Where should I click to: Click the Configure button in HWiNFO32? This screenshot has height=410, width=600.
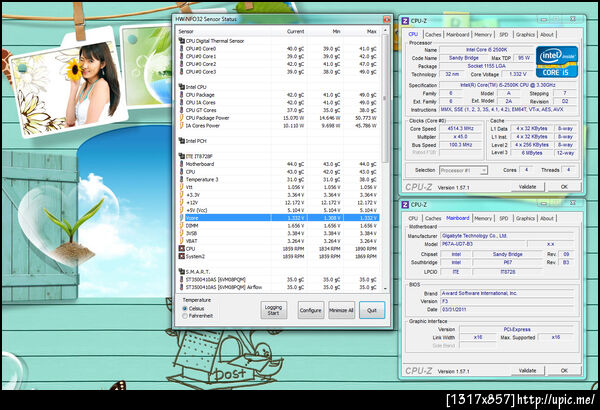pos(311,310)
